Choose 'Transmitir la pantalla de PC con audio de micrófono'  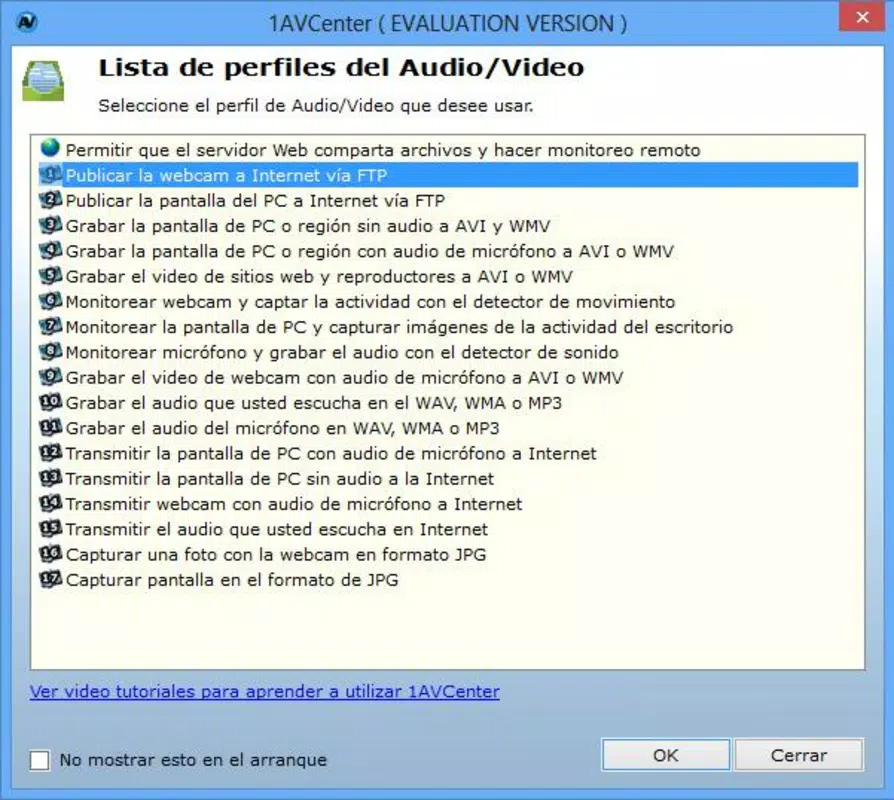[x=331, y=453]
